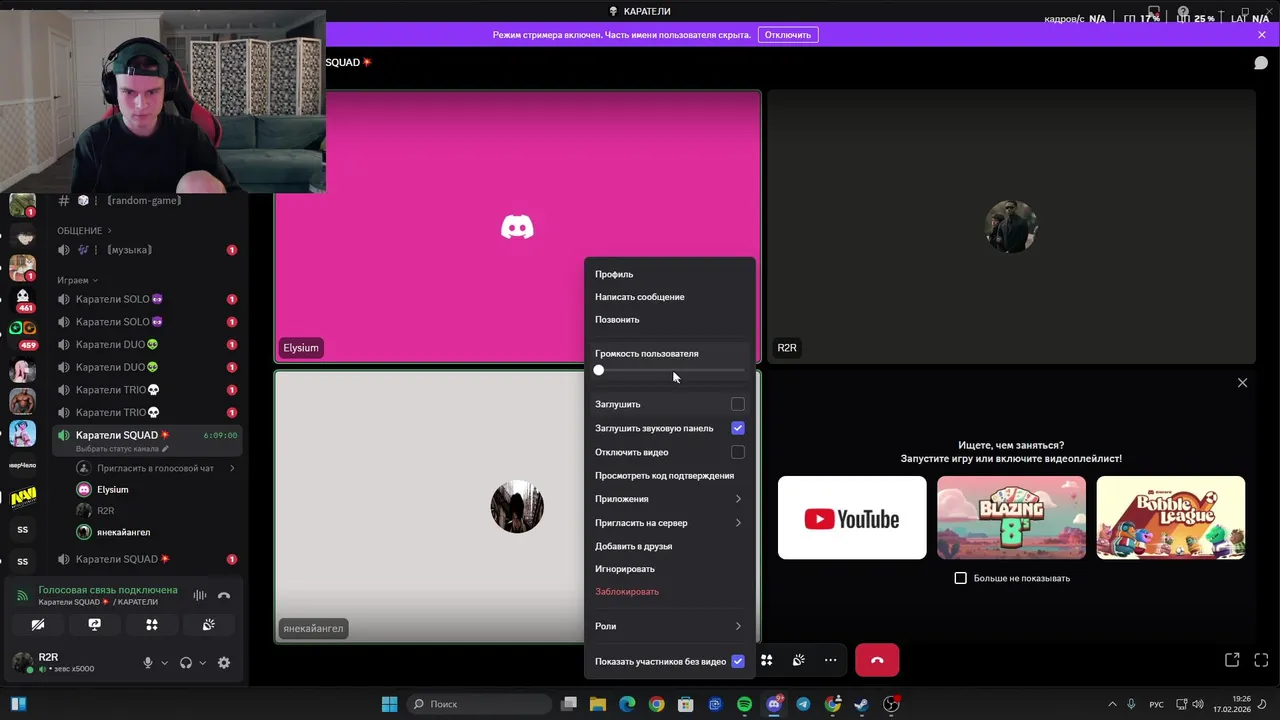Screen dimensions: 1280x720
Task: Show hidden system tray icons
Action: (1112, 704)
